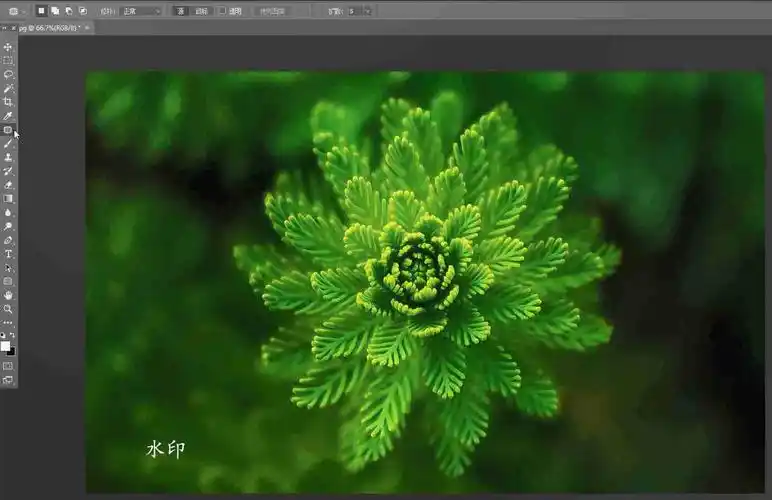Select the Patch tool in toolbar
Image resolution: width=772 pixels, height=500 pixels.
[8, 130]
